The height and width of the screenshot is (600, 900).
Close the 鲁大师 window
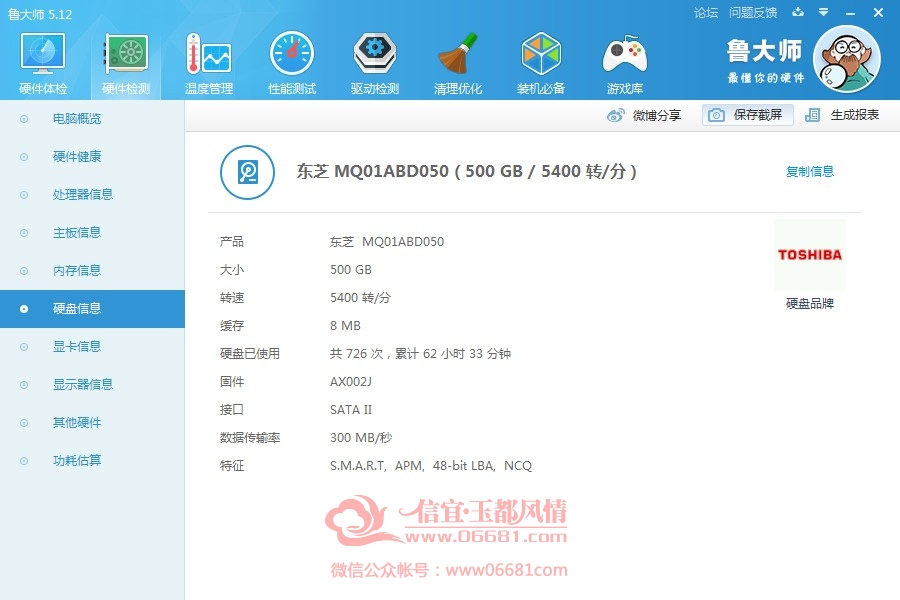[878, 13]
